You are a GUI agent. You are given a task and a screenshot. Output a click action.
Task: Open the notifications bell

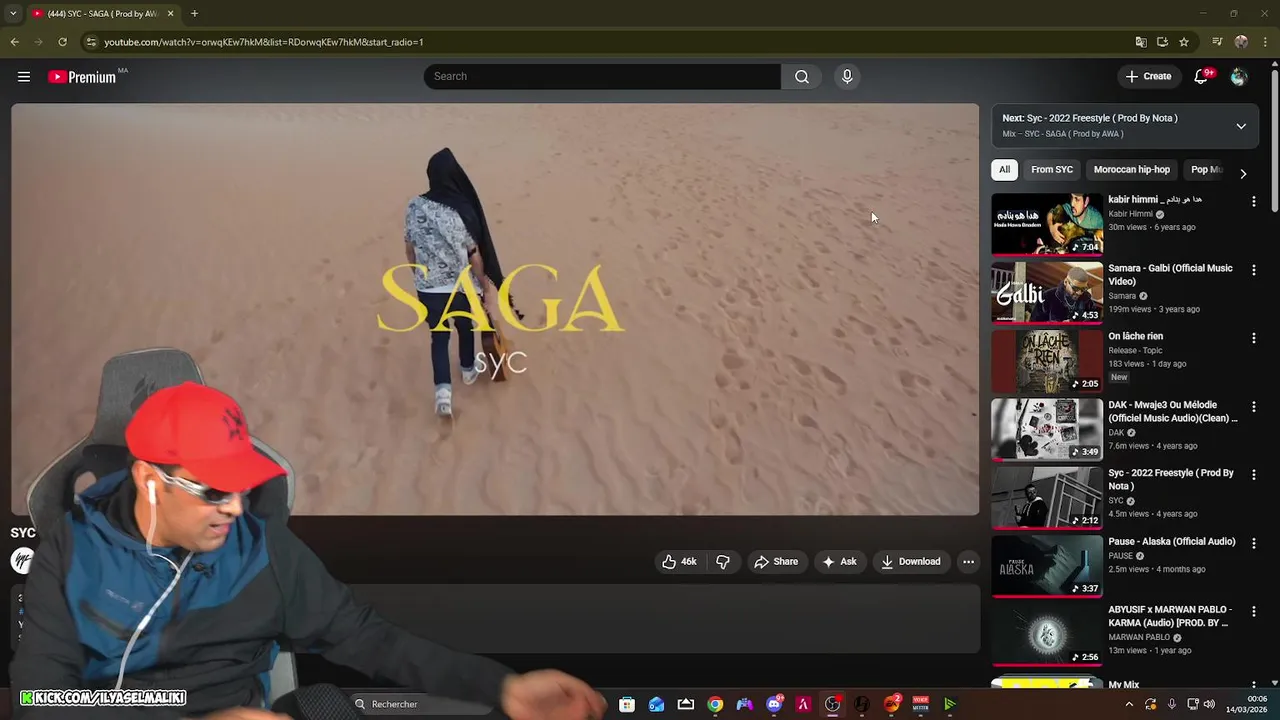point(1202,77)
